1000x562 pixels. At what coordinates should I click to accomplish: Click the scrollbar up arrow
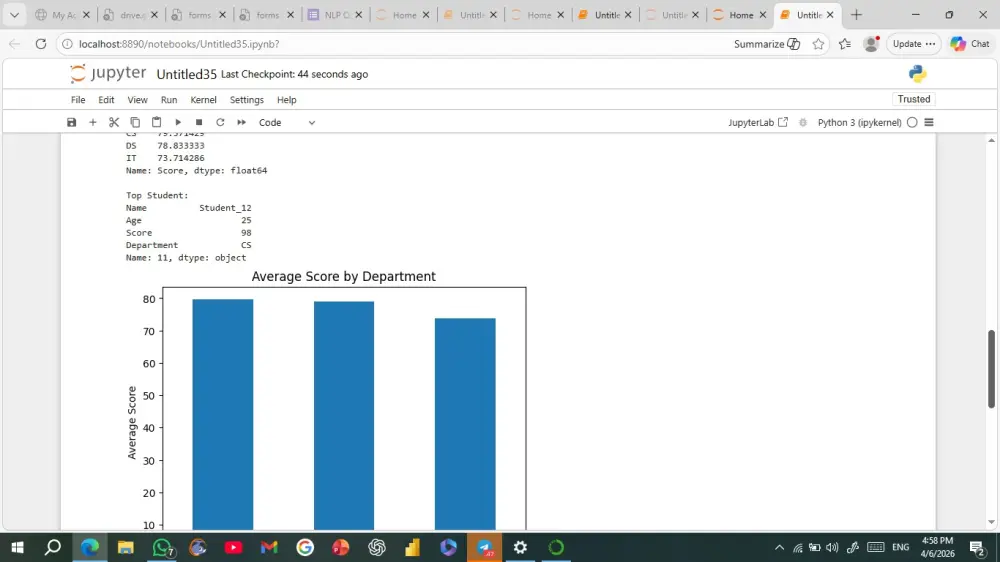point(991,140)
